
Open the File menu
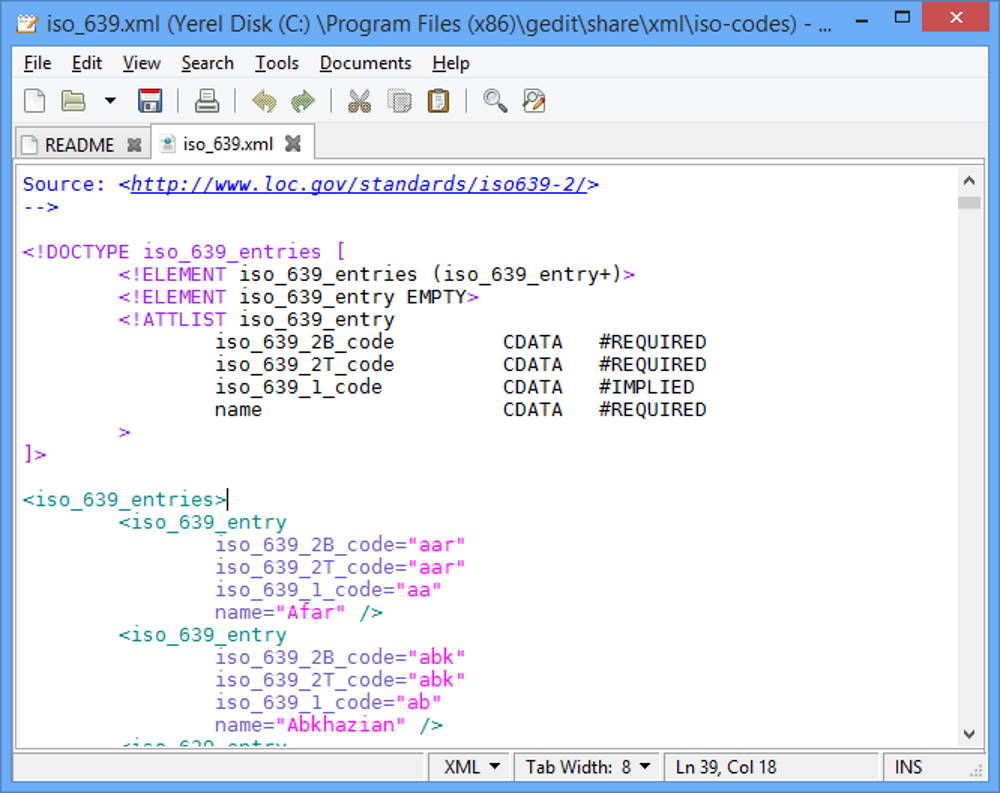37,63
